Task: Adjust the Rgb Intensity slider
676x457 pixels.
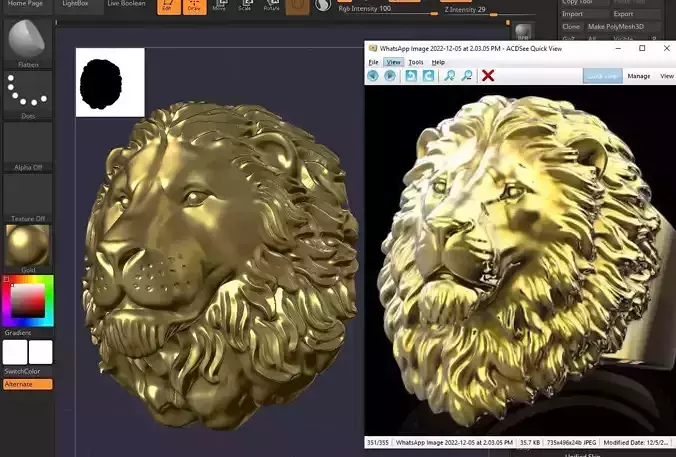Action: click(x=388, y=9)
